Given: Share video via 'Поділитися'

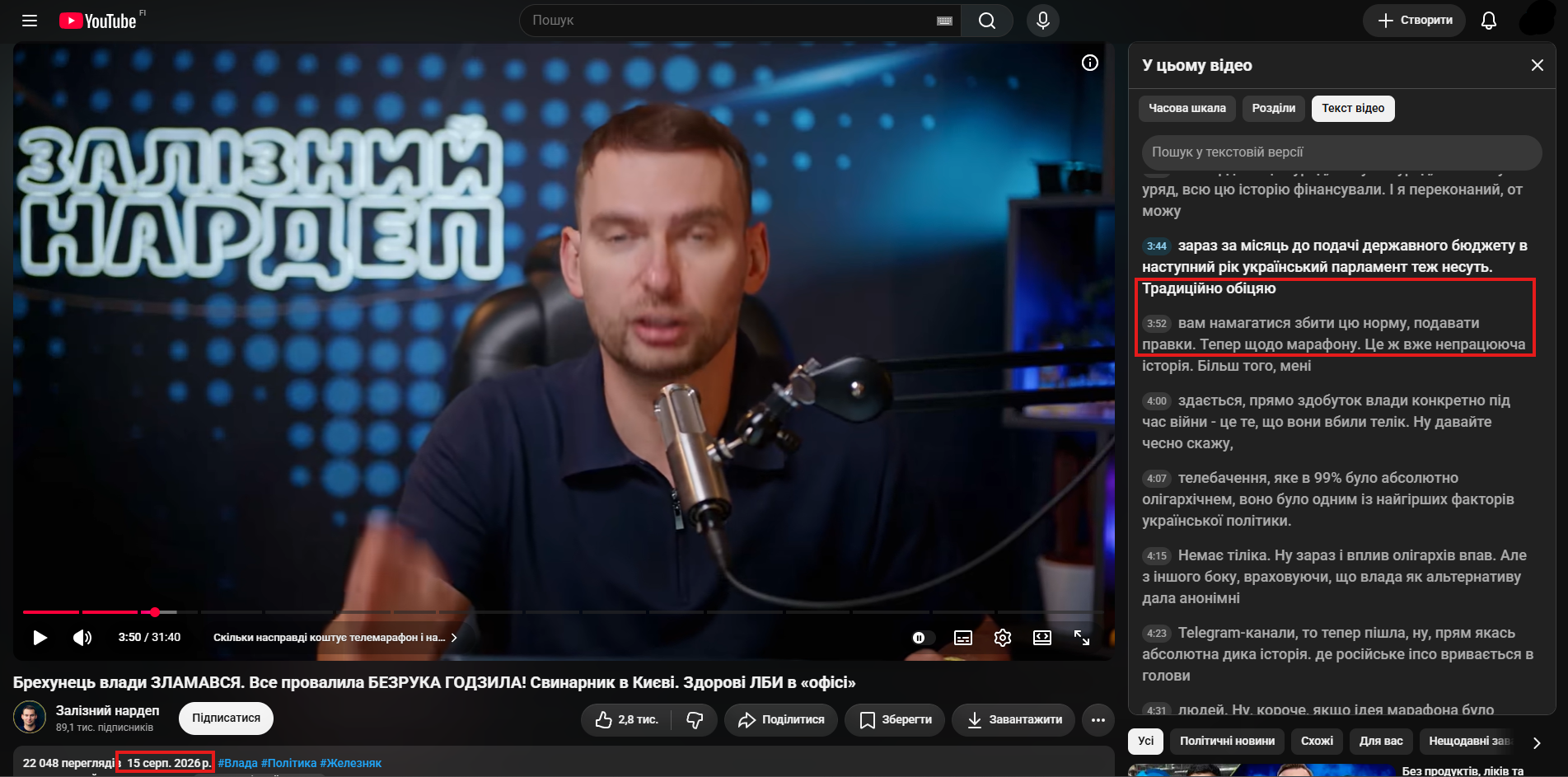Looking at the screenshot, I should (780, 720).
